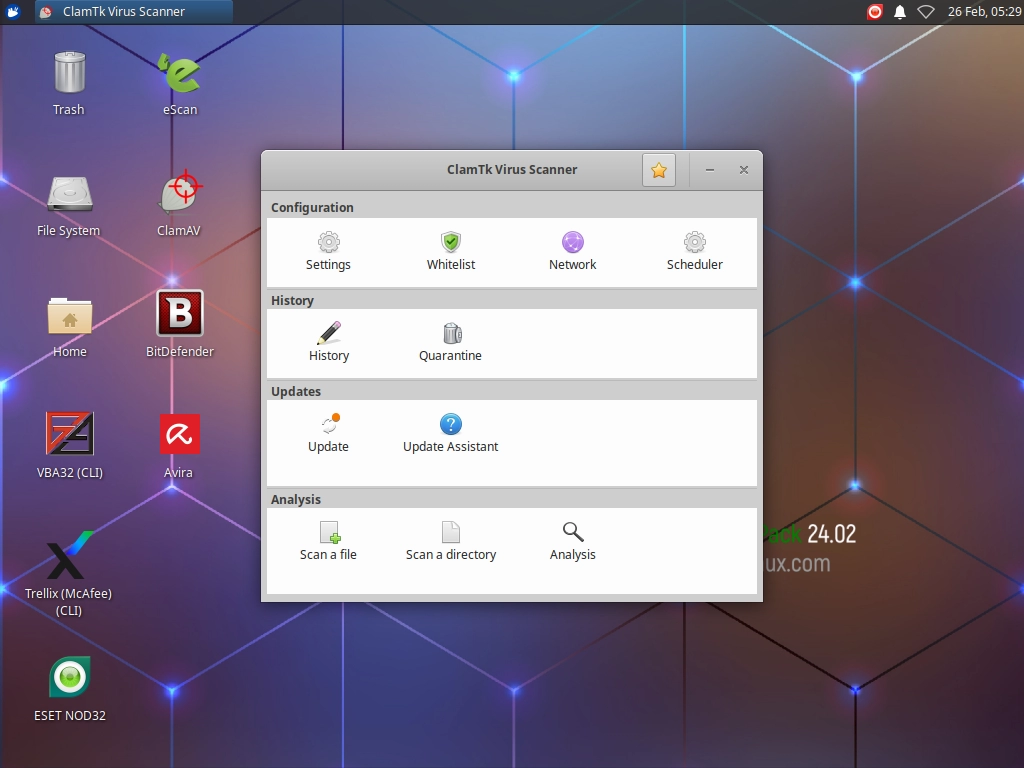1024x768 pixels.
Task: Launch the Update Assistant
Action: click(x=450, y=433)
